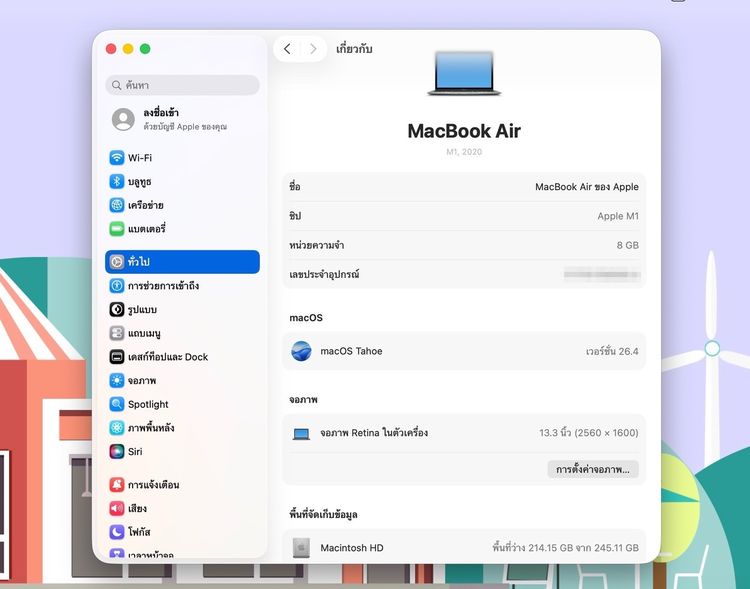The image size is (750, 589).
Task: Open the จอภาพ display icon in sidebar
Action: point(117,380)
